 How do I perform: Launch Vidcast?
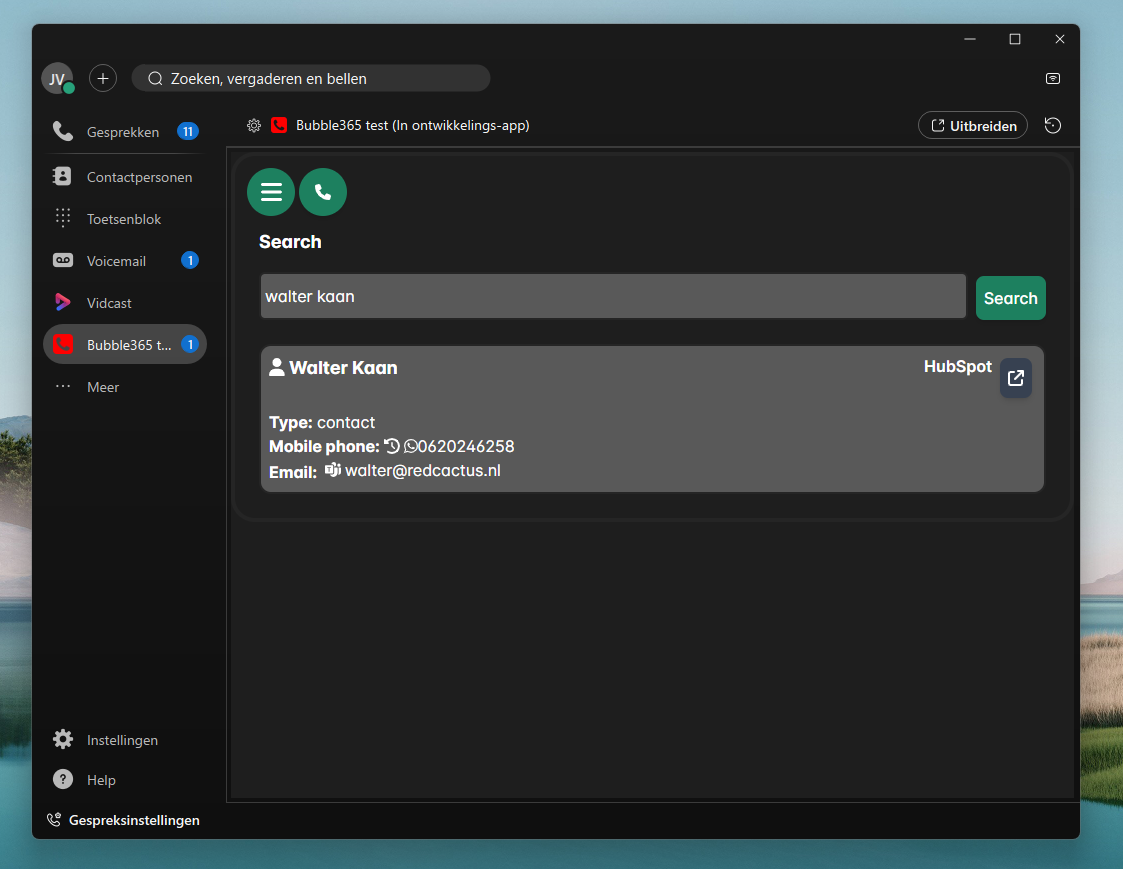point(108,302)
